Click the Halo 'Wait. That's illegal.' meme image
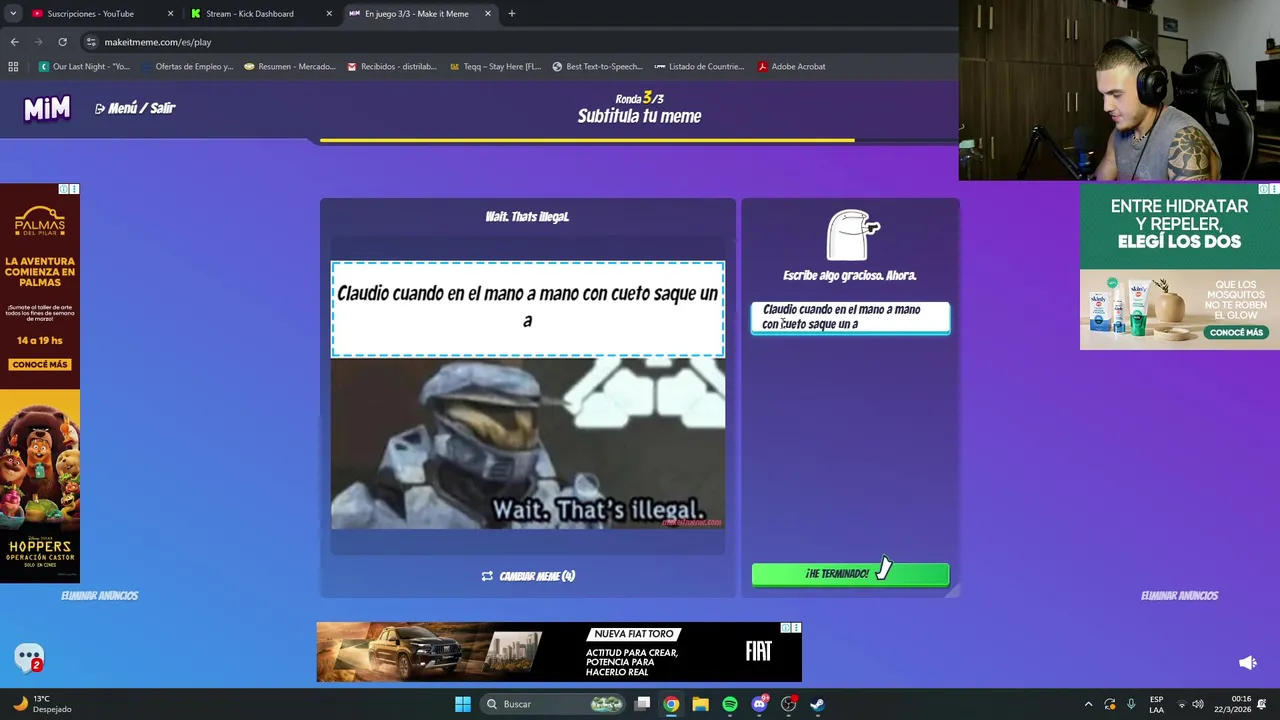Image resolution: width=1280 pixels, height=720 pixels. pos(528,444)
